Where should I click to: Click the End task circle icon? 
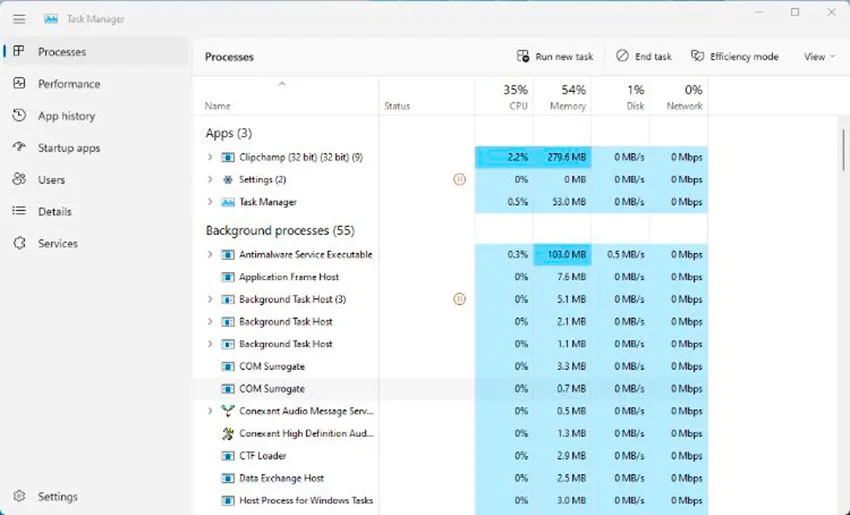click(x=622, y=56)
